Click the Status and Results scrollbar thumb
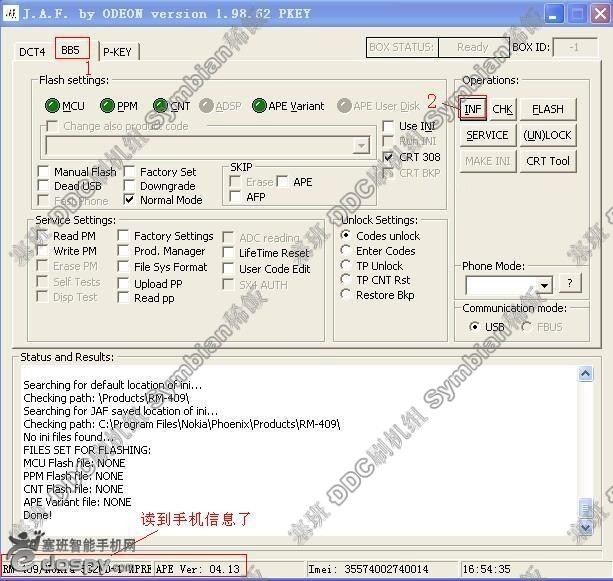The height and width of the screenshot is (581, 613). point(585,509)
